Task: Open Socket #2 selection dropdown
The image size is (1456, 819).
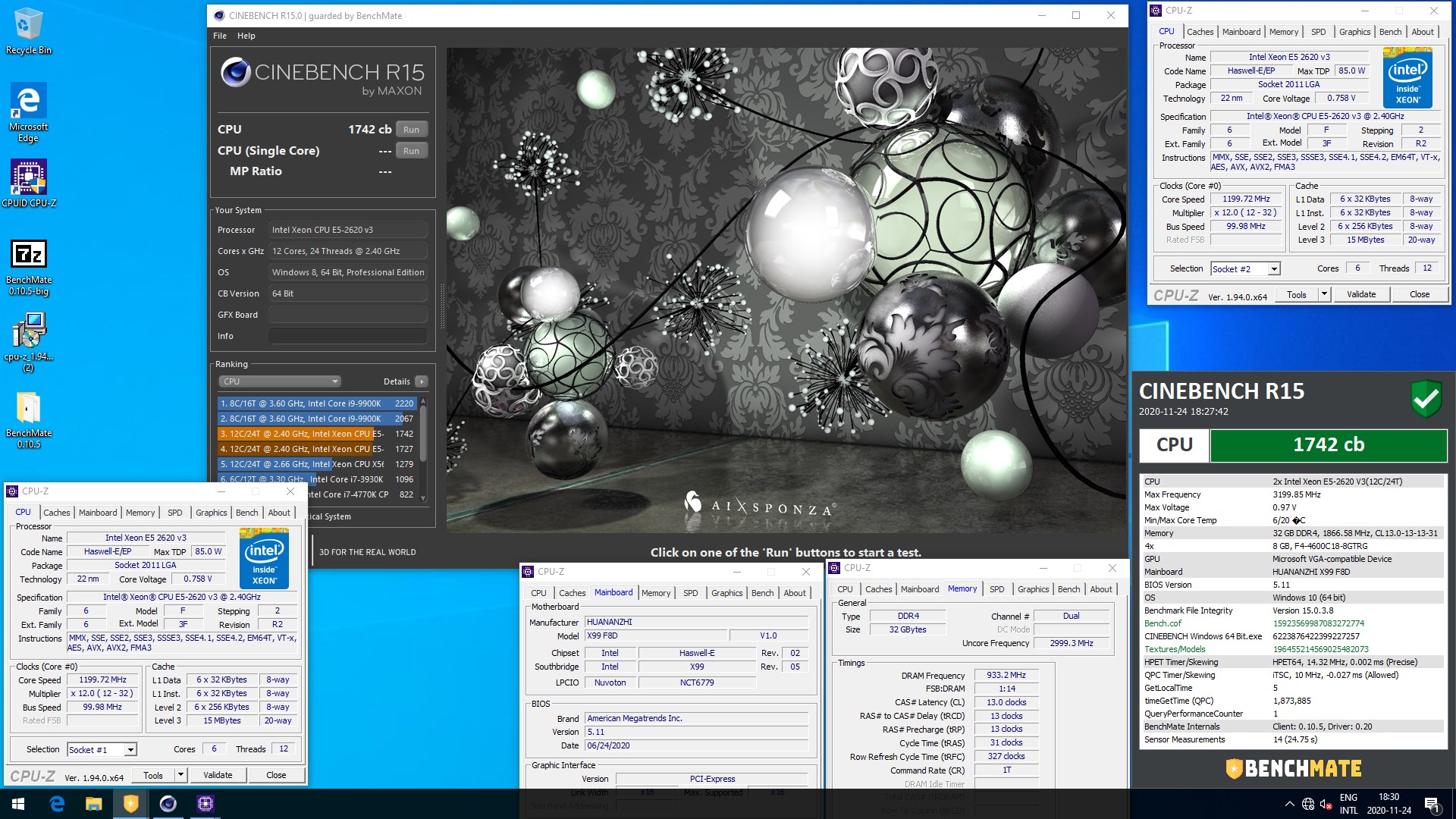Action: point(1245,268)
